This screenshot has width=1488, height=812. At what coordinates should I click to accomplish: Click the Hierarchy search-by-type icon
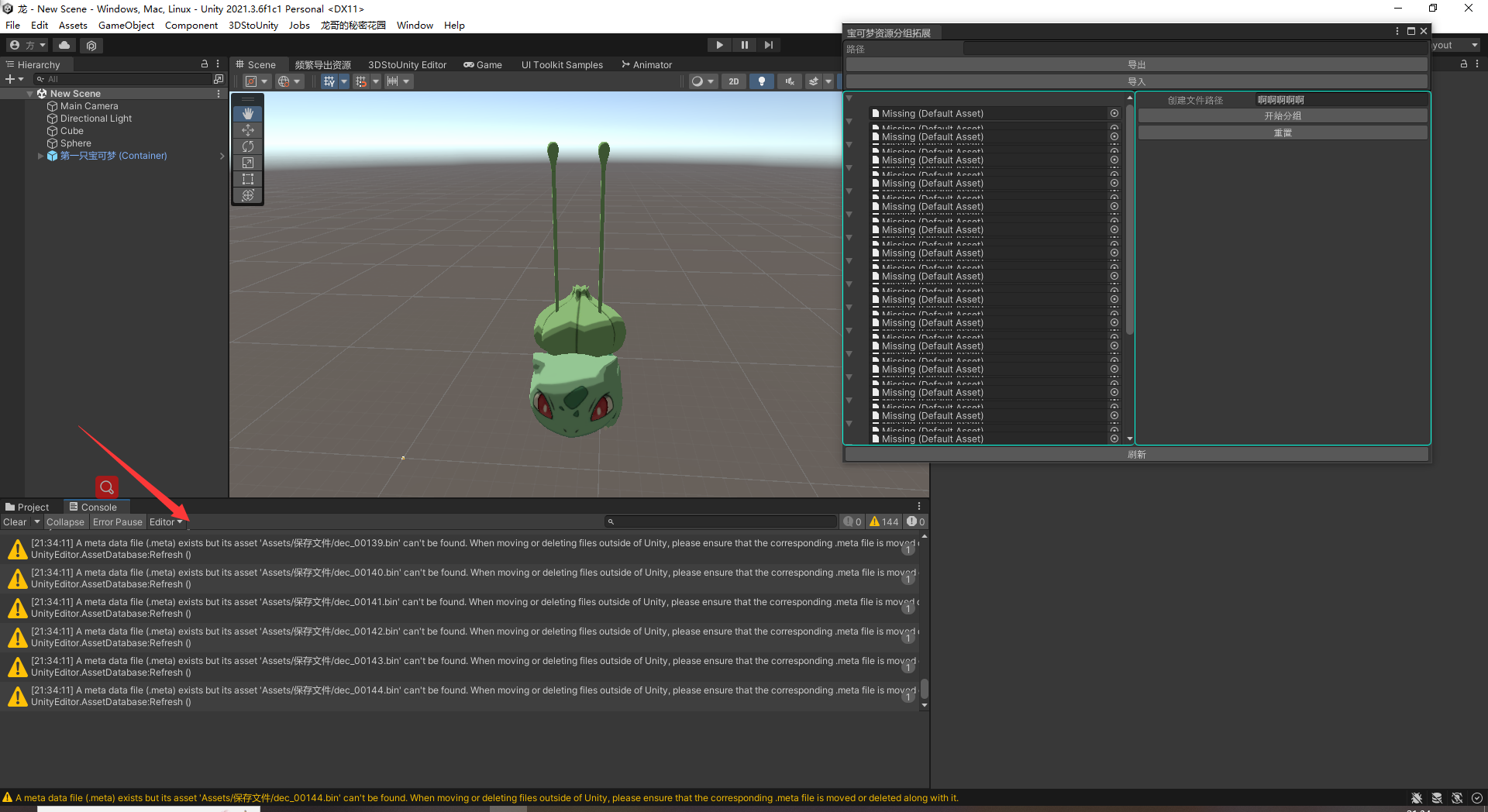pyautogui.click(x=219, y=79)
